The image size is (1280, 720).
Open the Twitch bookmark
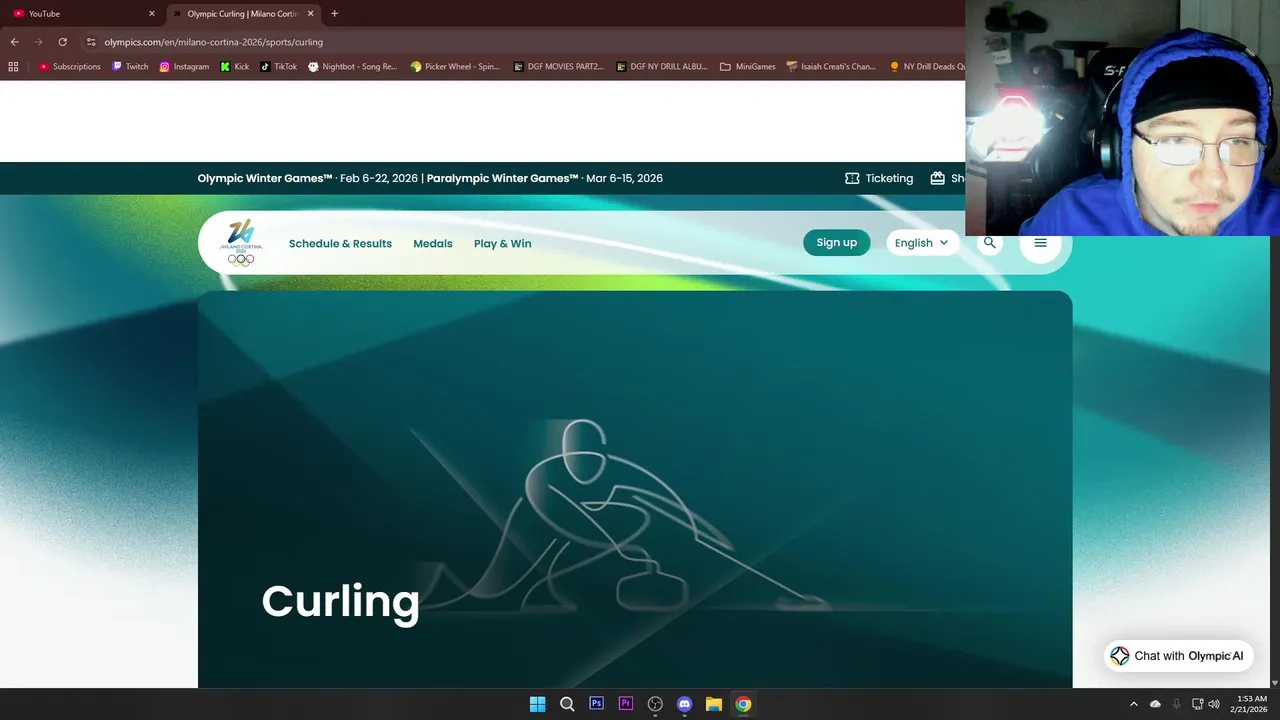click(x=131, y=67)
